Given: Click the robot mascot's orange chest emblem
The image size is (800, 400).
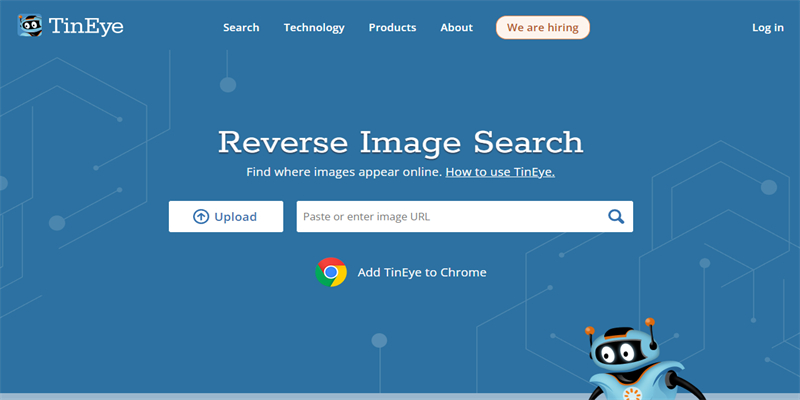Looking at the screenshot, I should point(630,391).
